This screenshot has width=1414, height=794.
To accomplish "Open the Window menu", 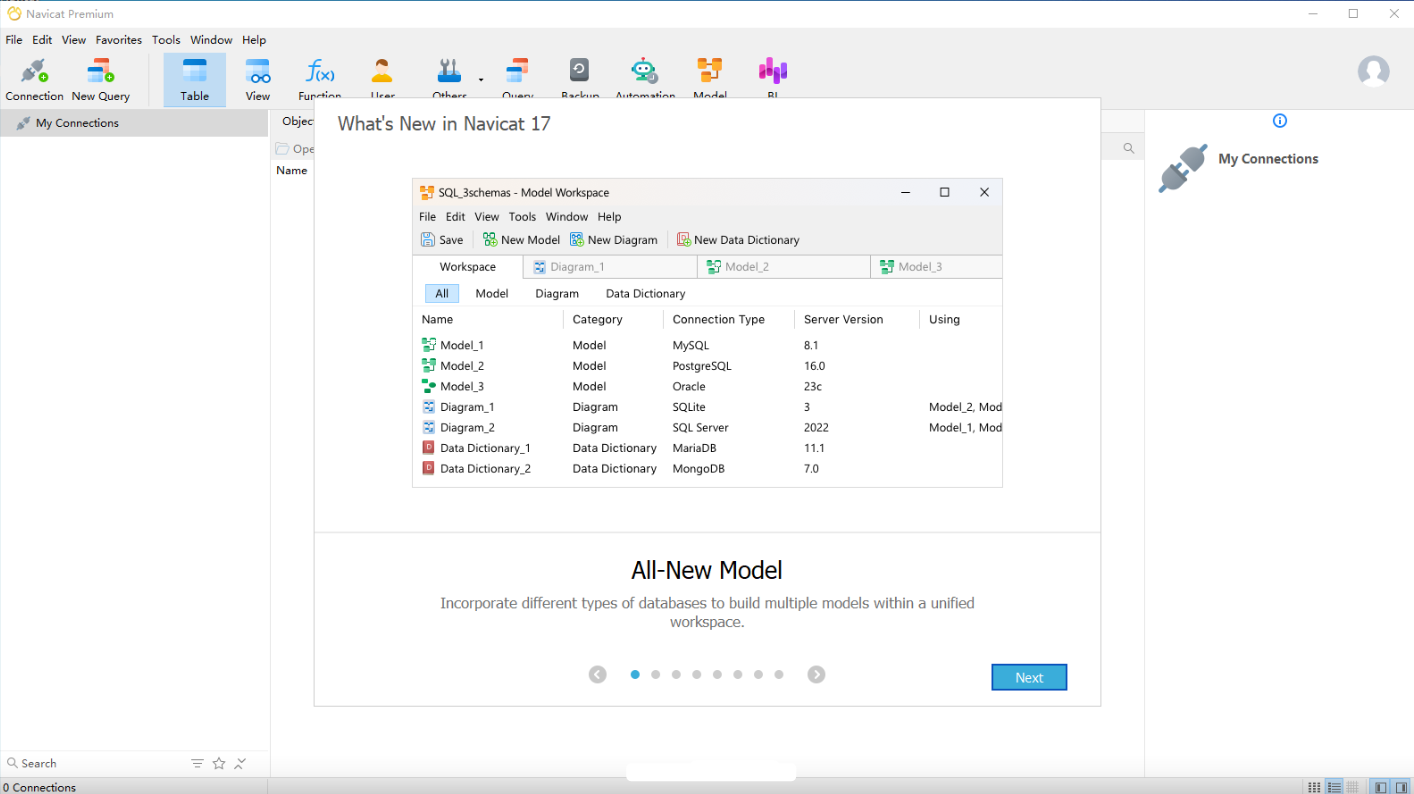I will [x=211, y=40].
